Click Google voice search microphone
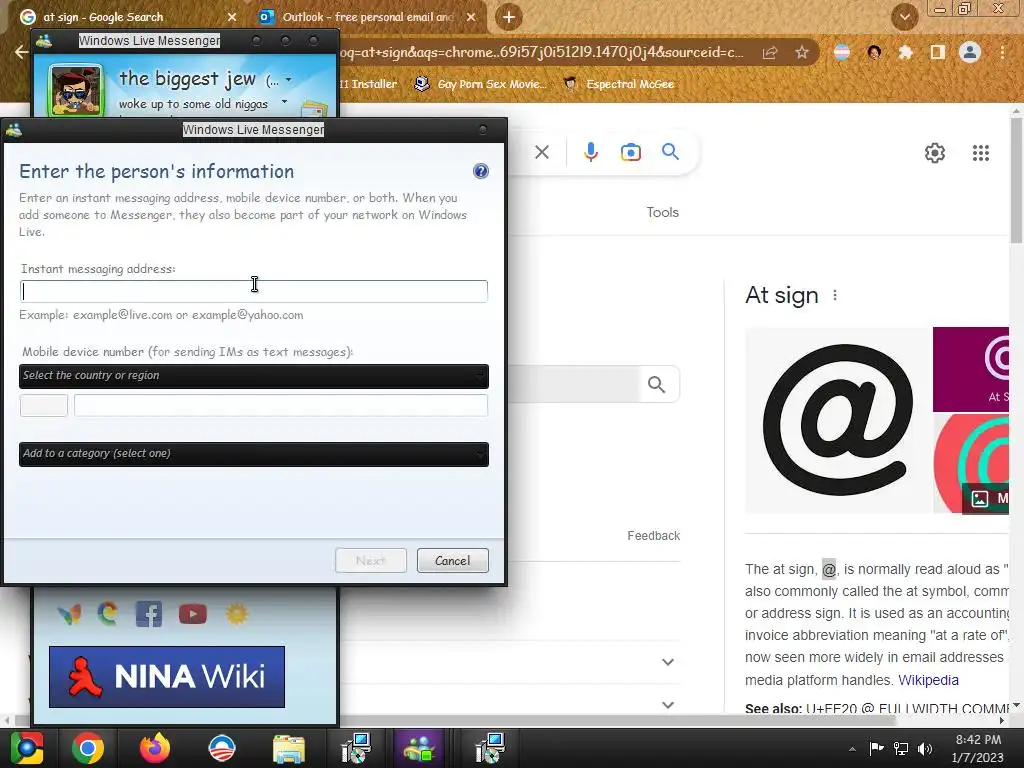Viewport: 1024px width, 768px height. coord(591,152)
